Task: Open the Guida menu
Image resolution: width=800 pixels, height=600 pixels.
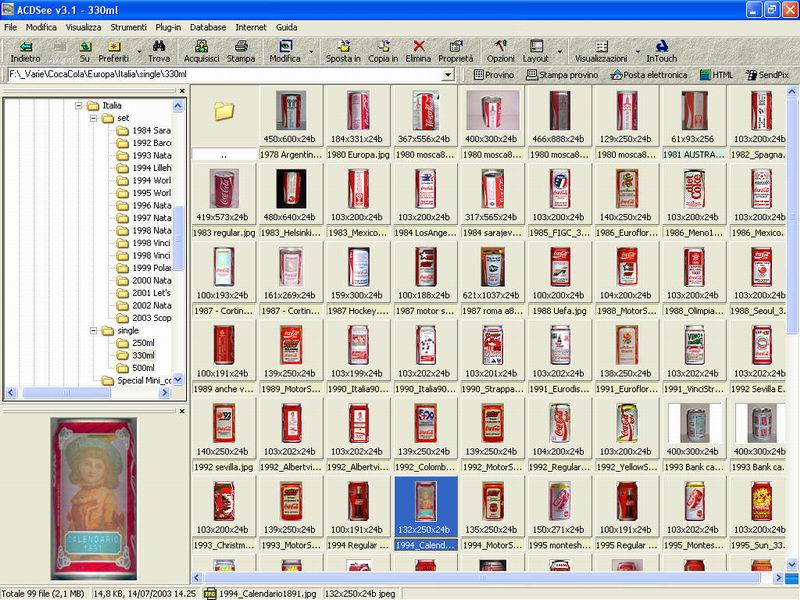Action: click(286, 27)
